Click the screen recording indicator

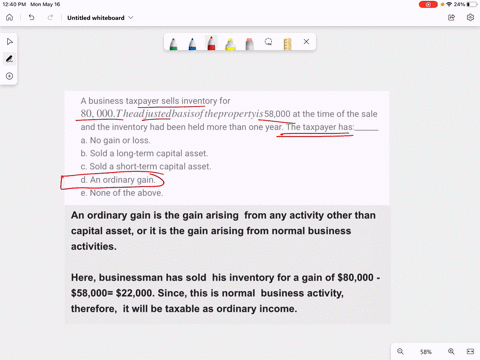pos(428,4)
